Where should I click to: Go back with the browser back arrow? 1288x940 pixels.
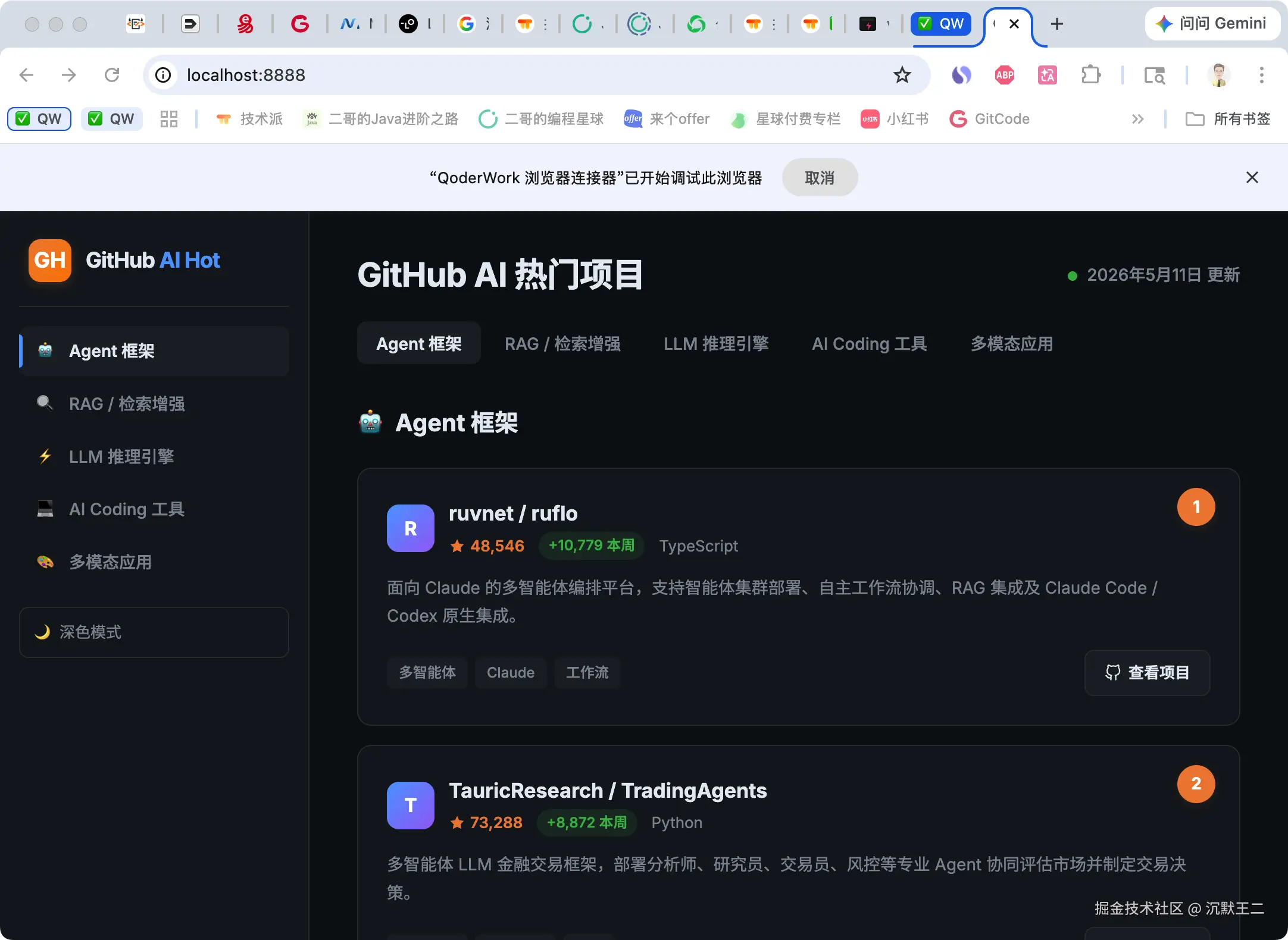pos(26,75)
